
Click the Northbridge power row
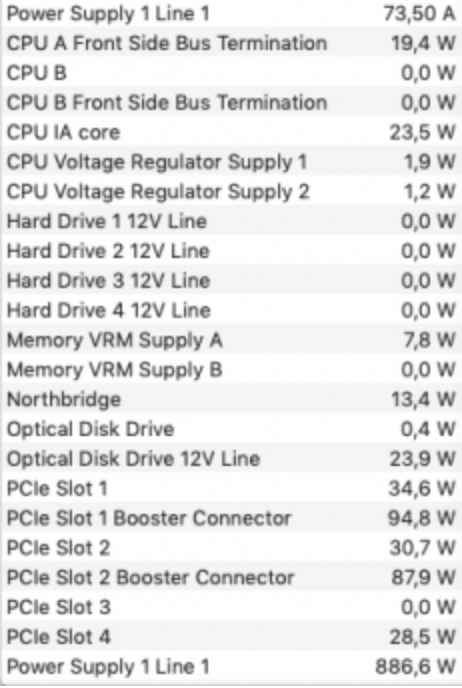pyautogui.click(x=231, y=399)
